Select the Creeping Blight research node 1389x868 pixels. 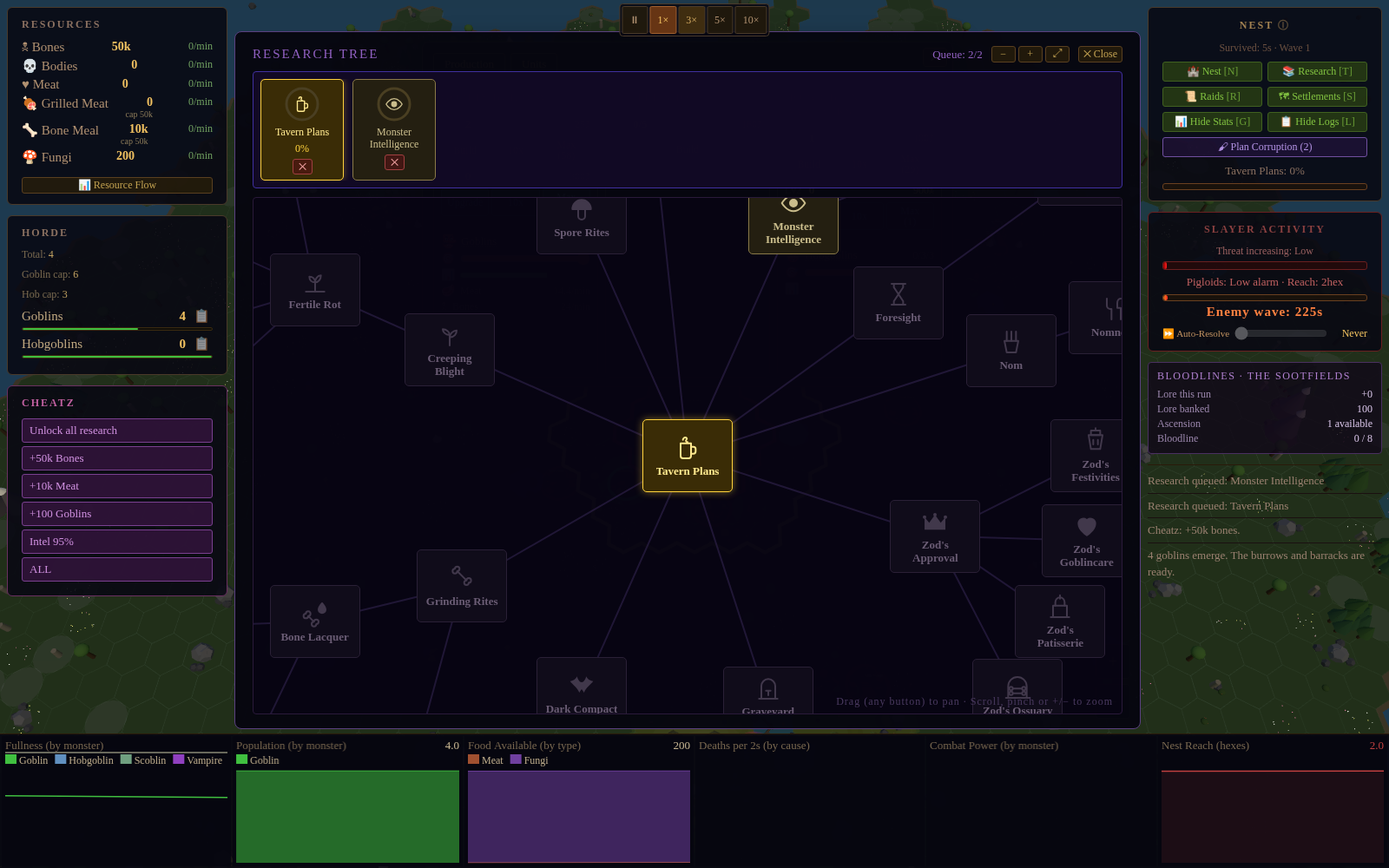point(450,350)
